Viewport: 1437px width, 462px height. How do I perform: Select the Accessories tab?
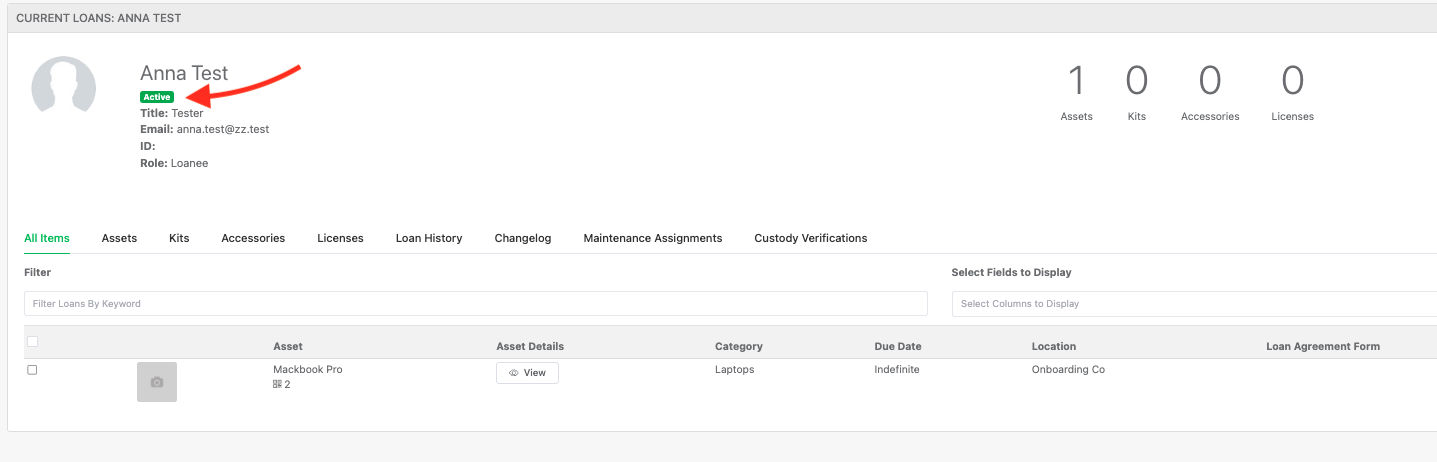click(x=253, y=238)
